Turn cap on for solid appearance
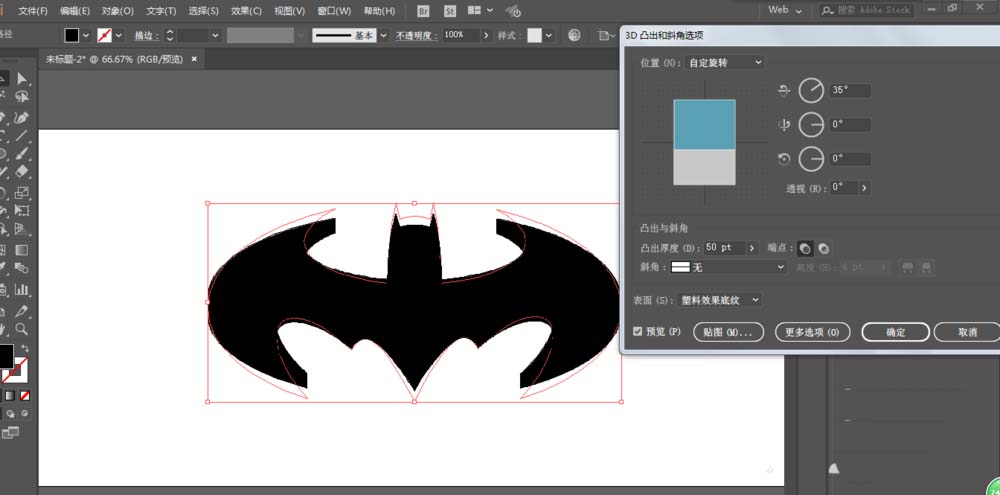This screenshot has width=1000, height=495. [x=806, y=248]
